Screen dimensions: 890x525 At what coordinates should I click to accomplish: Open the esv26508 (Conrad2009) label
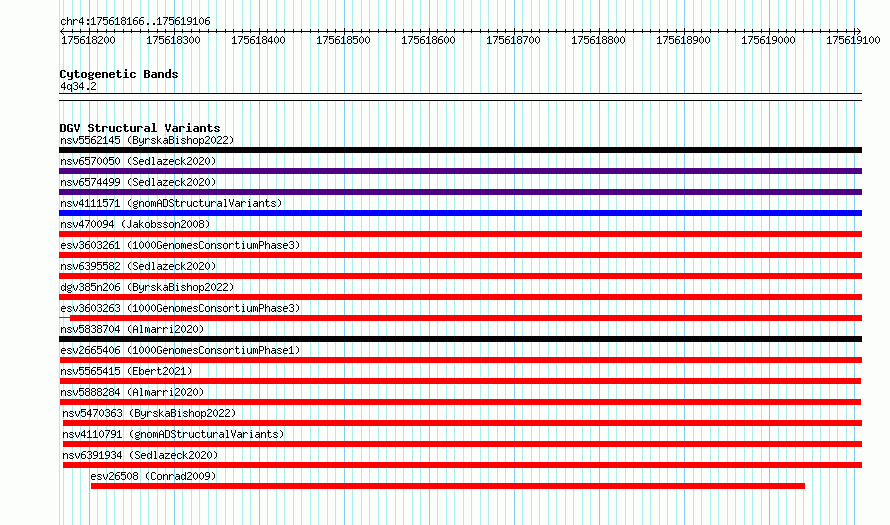click(x=153, y=476)
